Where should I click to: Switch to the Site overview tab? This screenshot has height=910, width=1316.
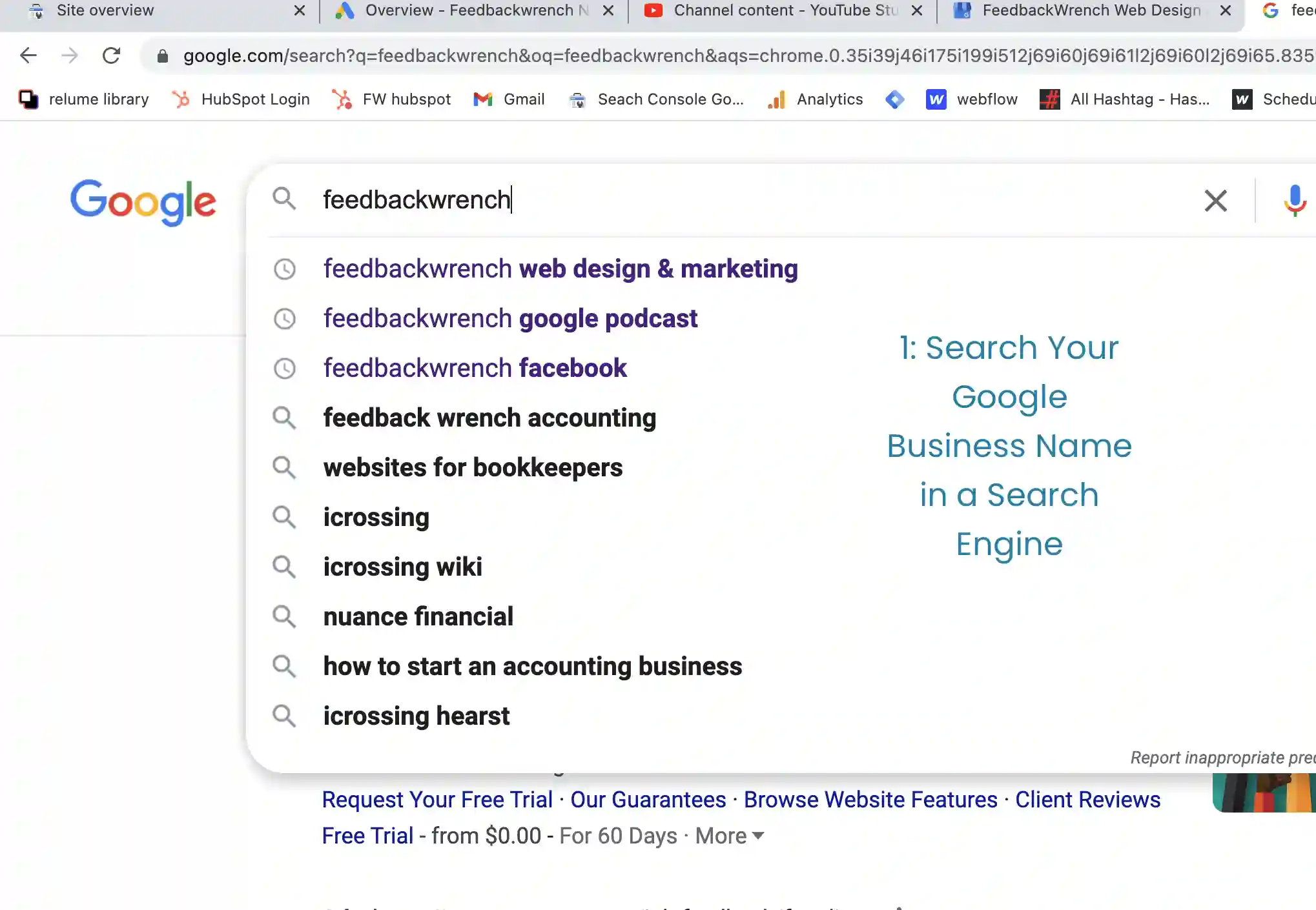click(x=105, y=10)
